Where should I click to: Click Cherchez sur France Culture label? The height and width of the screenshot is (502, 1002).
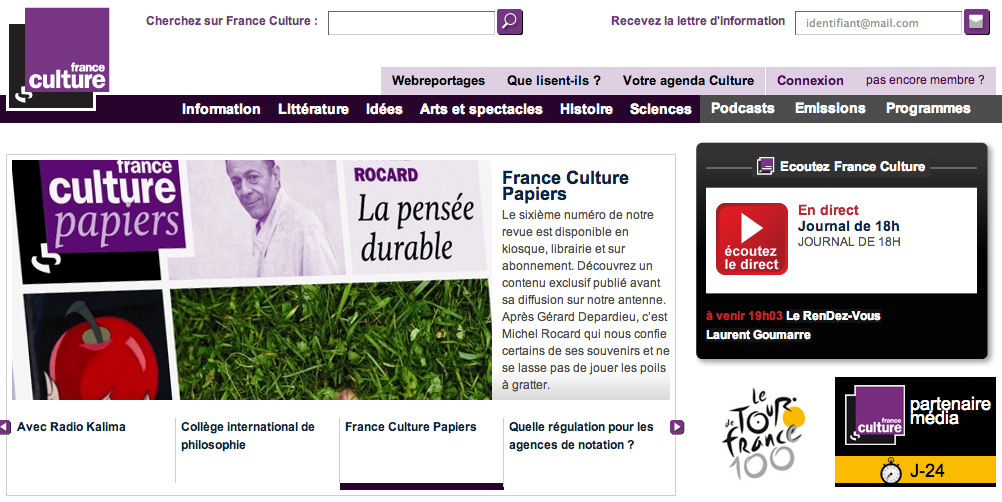tap(231, 20)
